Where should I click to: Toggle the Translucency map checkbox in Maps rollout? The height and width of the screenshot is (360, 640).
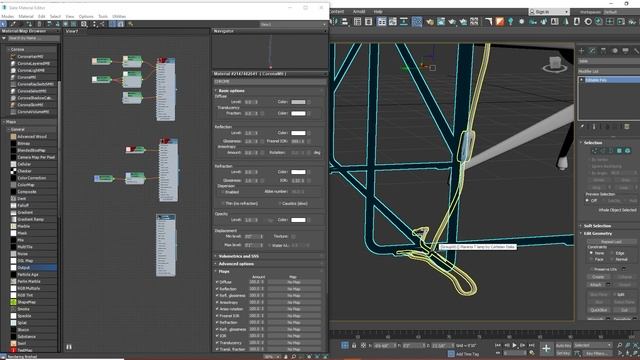217,342
